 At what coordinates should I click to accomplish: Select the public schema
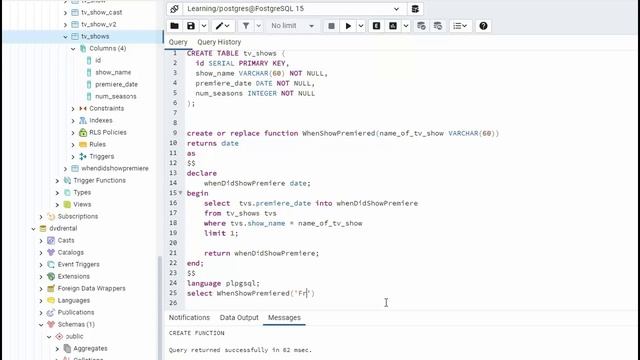pos(74,336)
